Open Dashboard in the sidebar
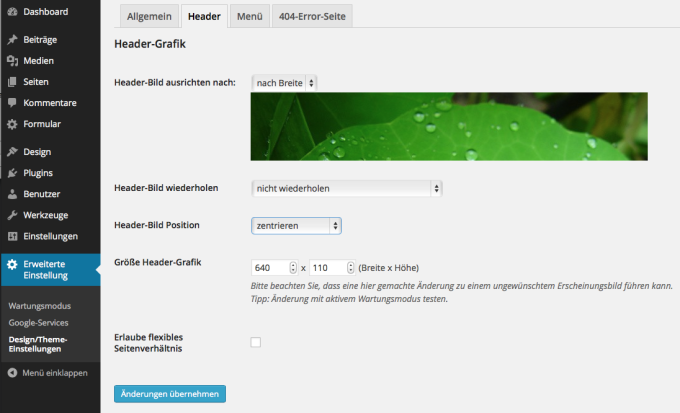680x413 pixels. pos(46,12)
